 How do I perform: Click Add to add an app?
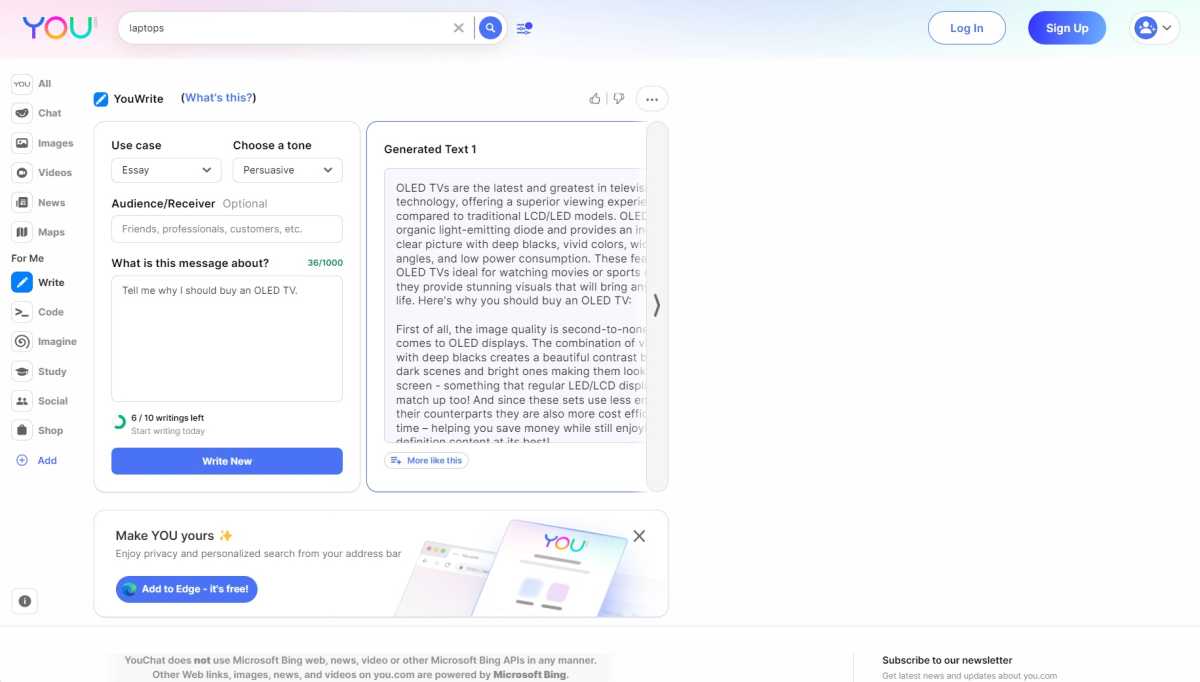(x=36, y=460)
